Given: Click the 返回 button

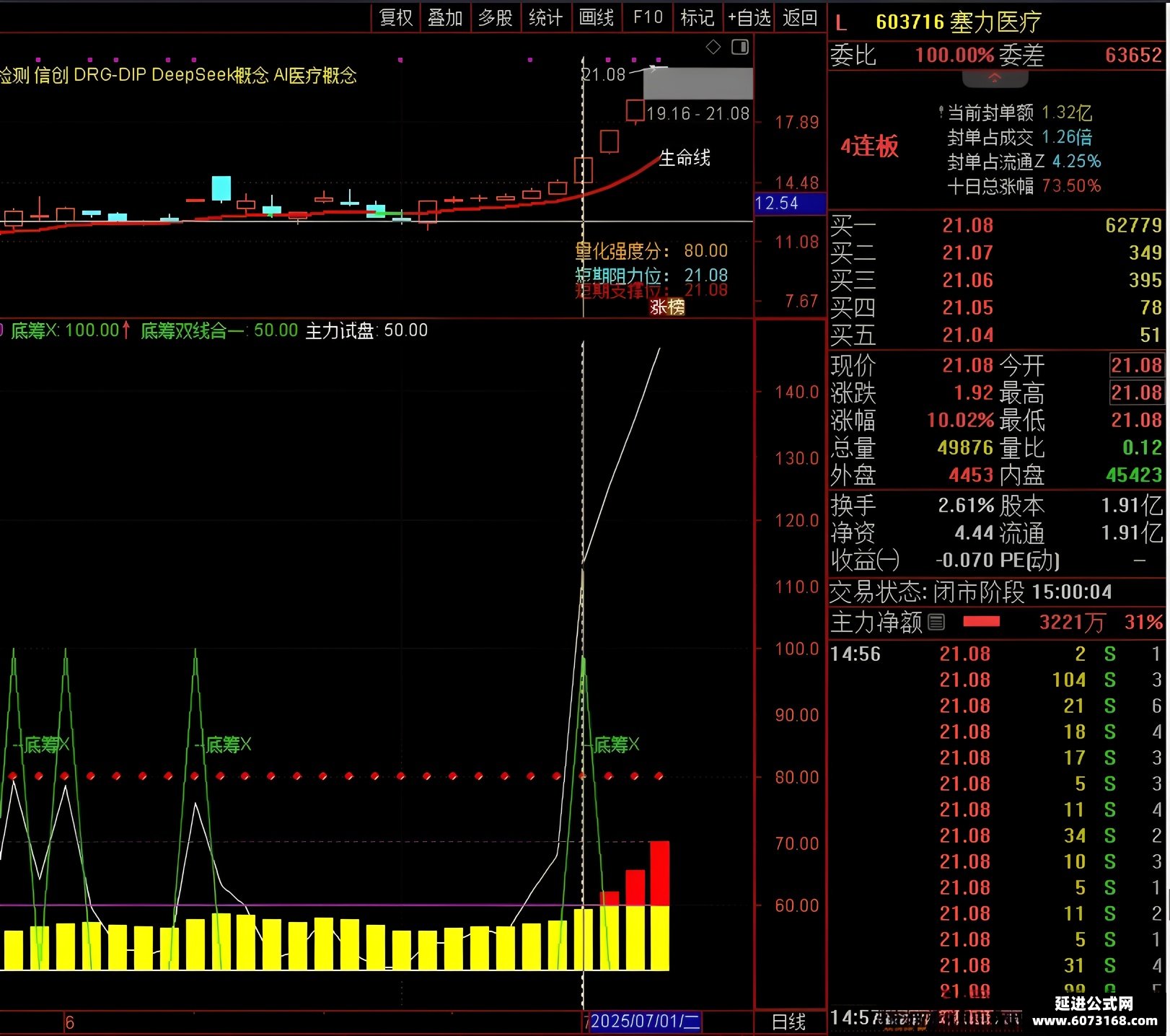Looking at the screenshot, I should [800, 17].
